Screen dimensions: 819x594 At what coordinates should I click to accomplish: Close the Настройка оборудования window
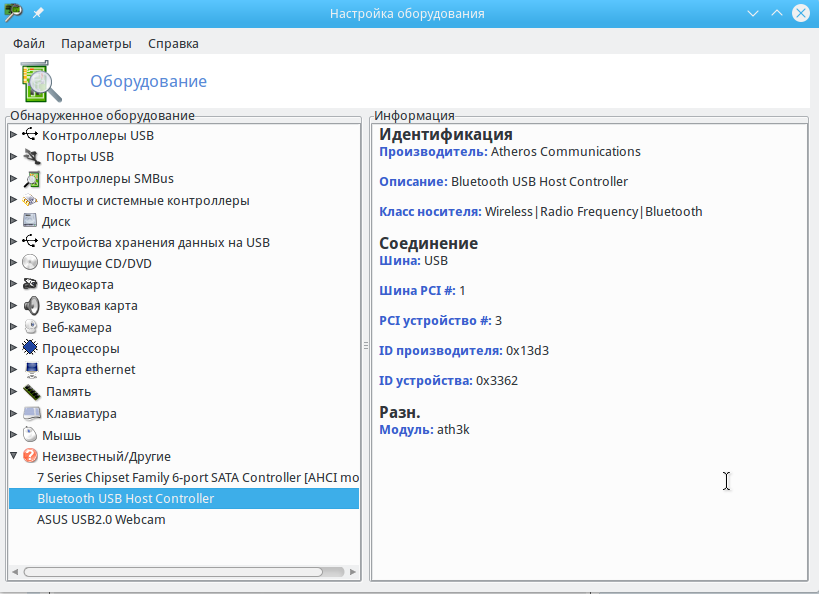click(801, 13)
